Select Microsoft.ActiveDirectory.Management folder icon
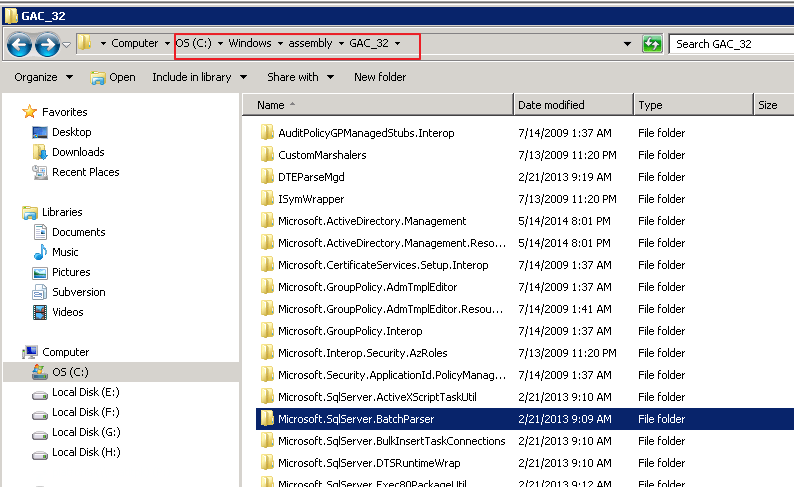The height and width of the screenshot is (487, 794). click(x=267, y=221)
